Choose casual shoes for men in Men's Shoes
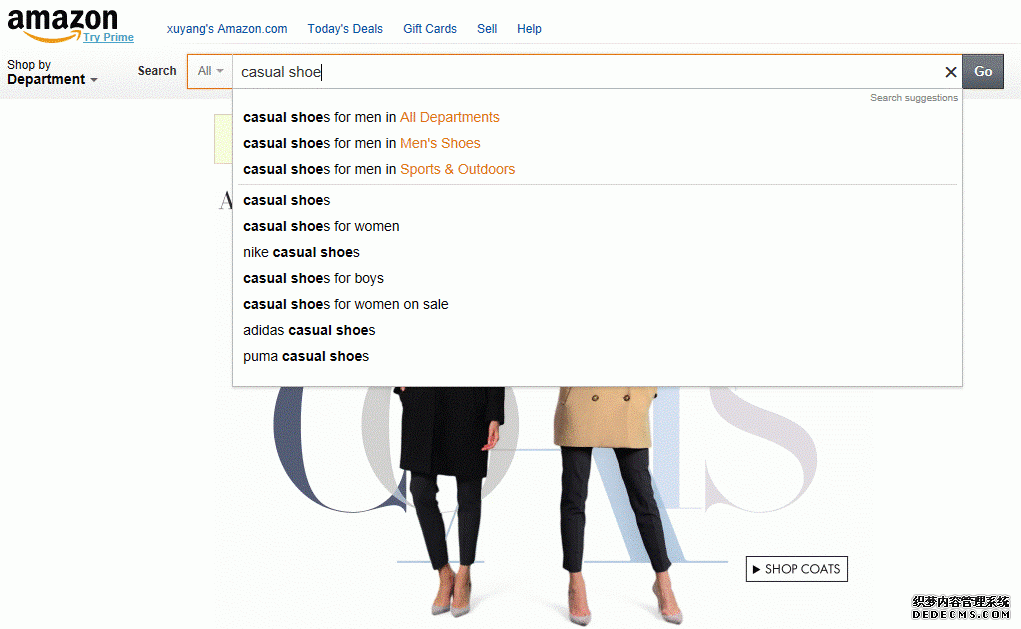 (361, 143)
